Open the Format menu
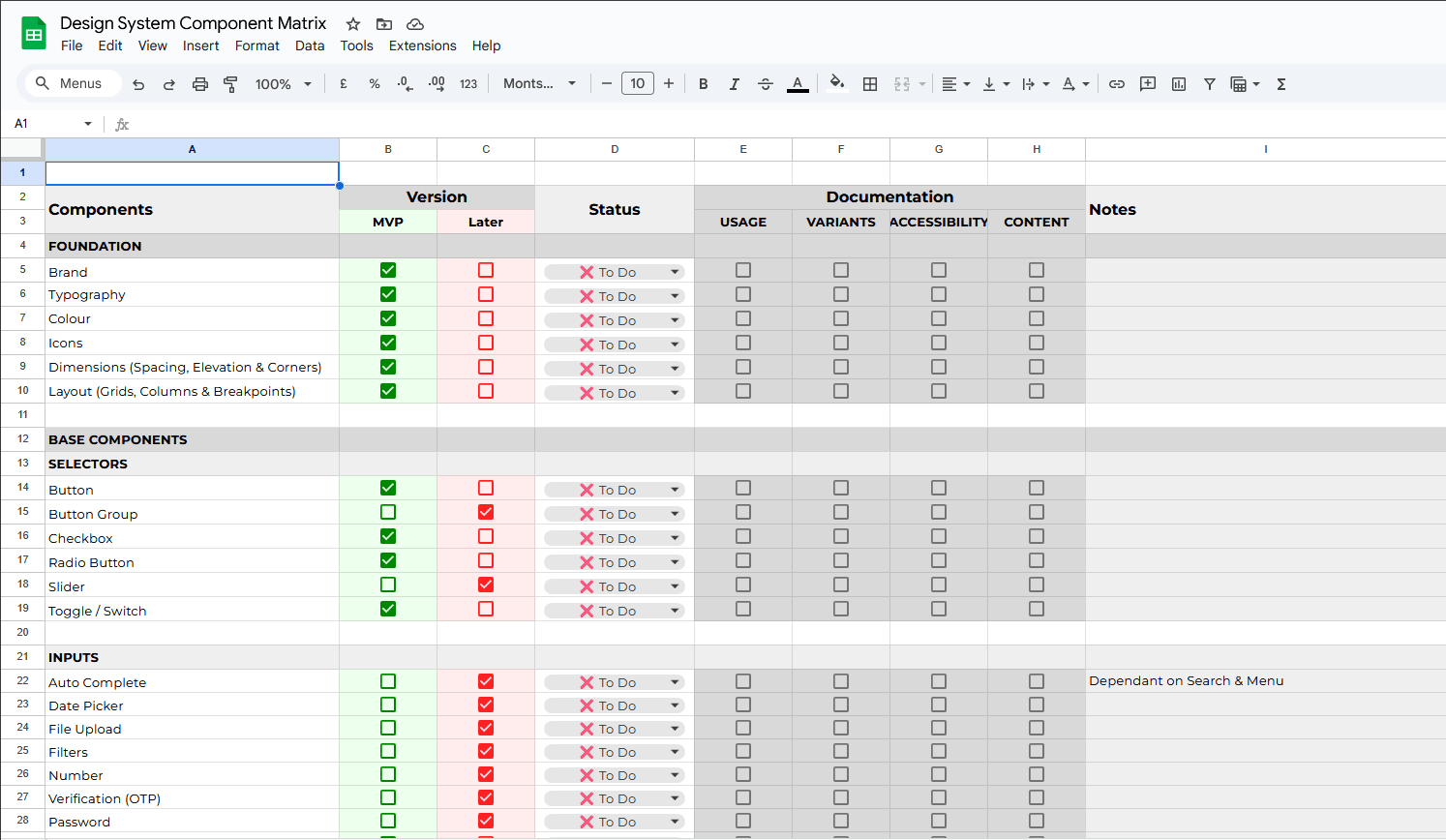This screenshot has height=840, width=1446. [257, 45]
